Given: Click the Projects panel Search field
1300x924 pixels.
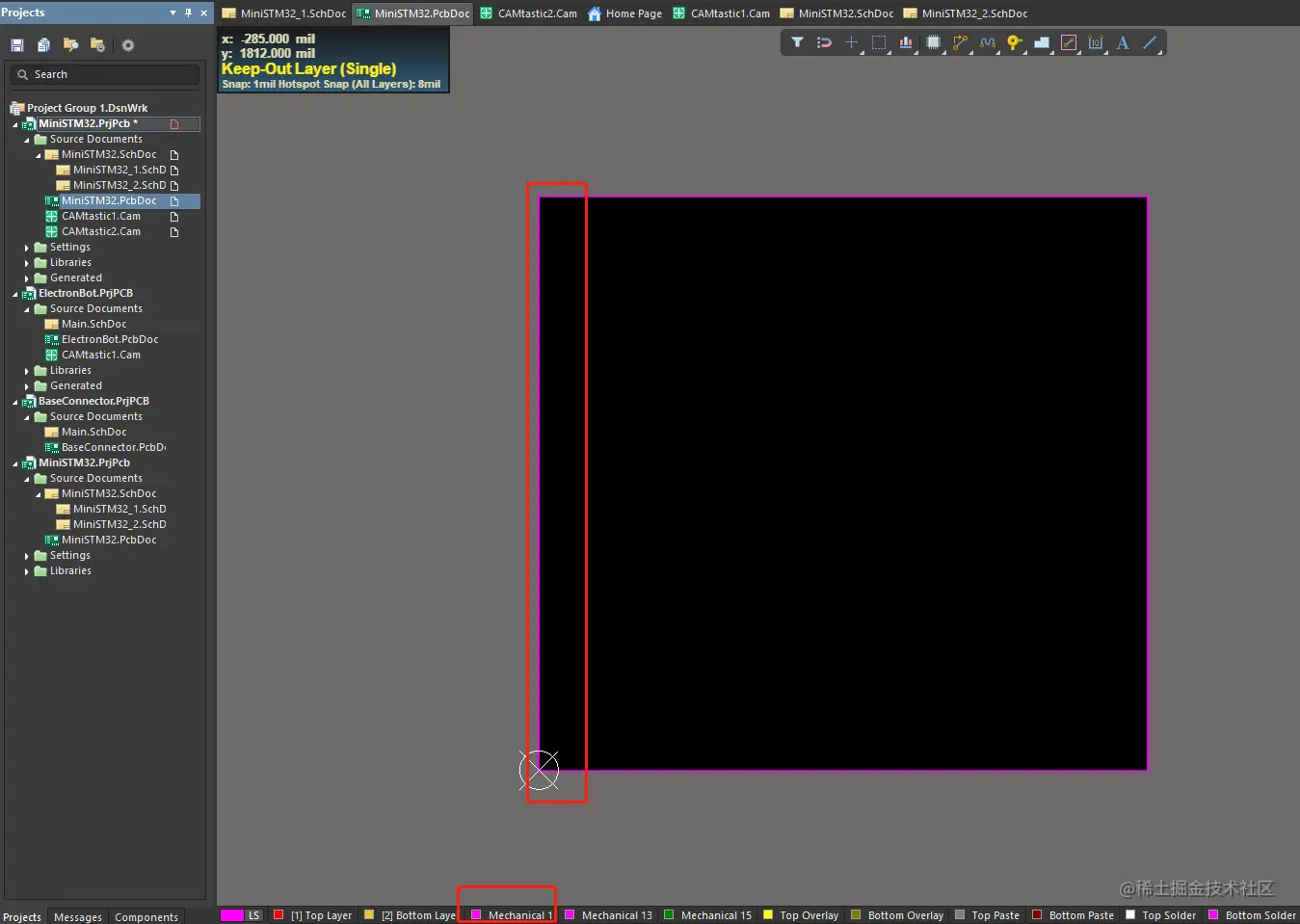Looking at the screenshot, I should pos(105,74).
